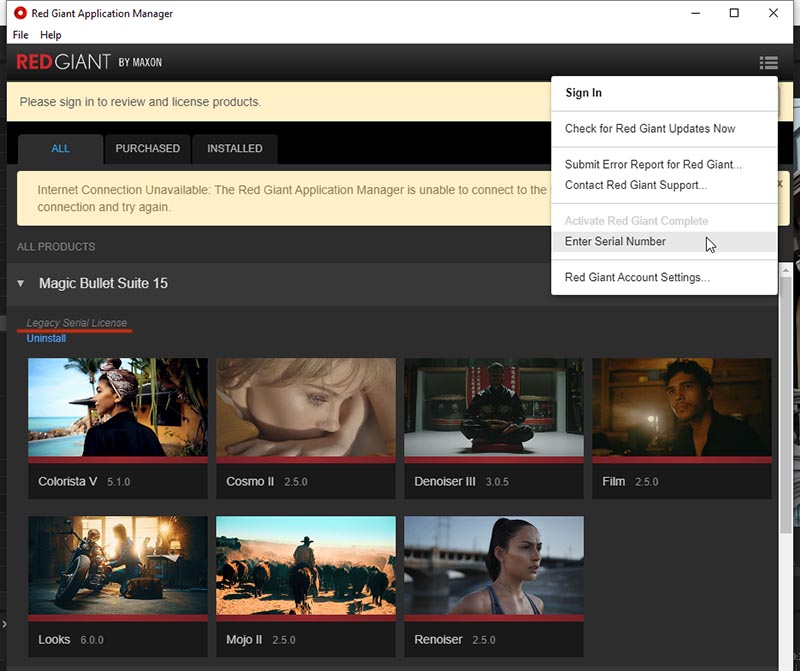
Task: Switch to the PURCHASED tab
Action: point(147,148)
